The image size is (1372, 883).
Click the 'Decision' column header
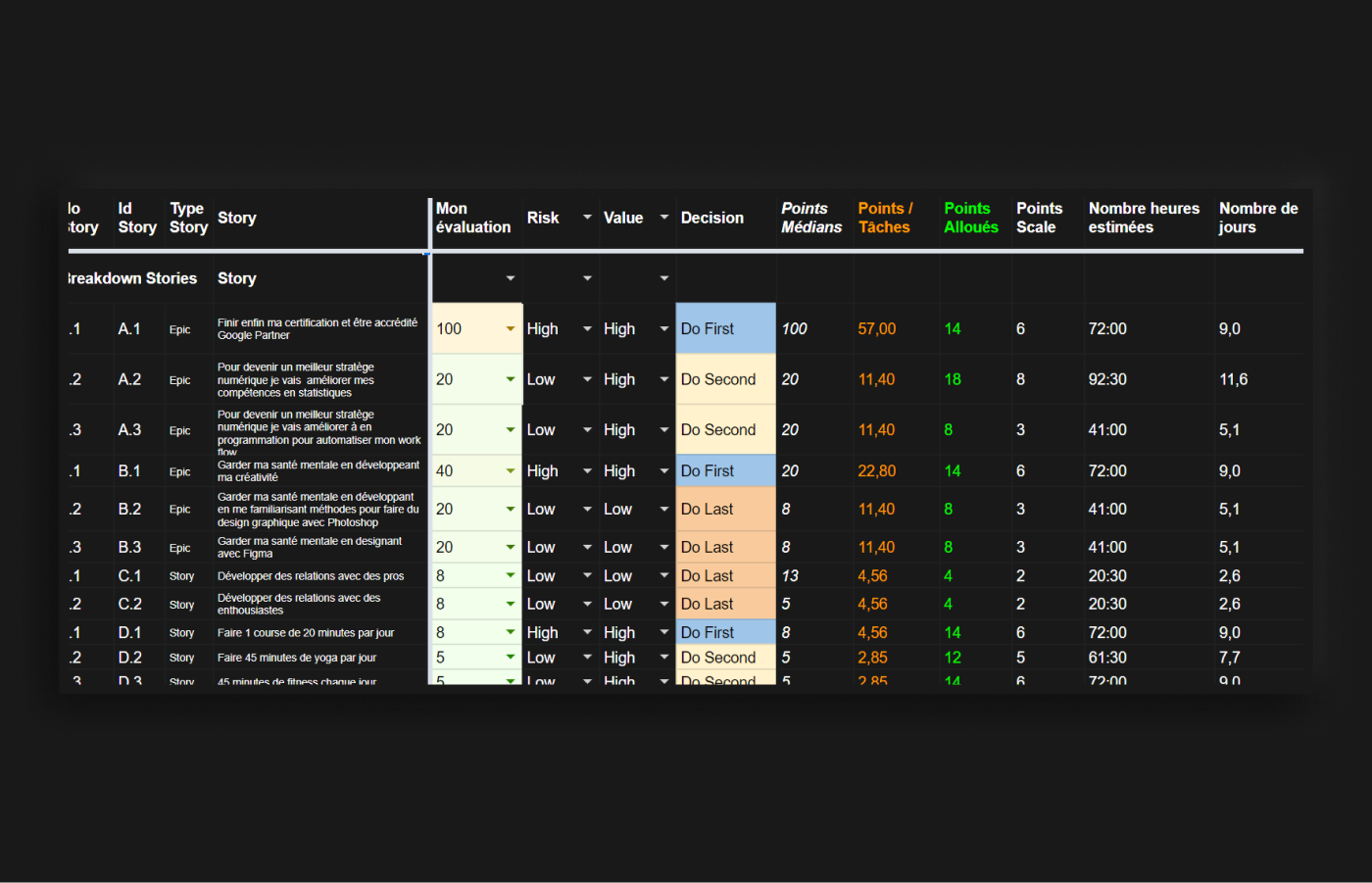(x=712, y=218)
